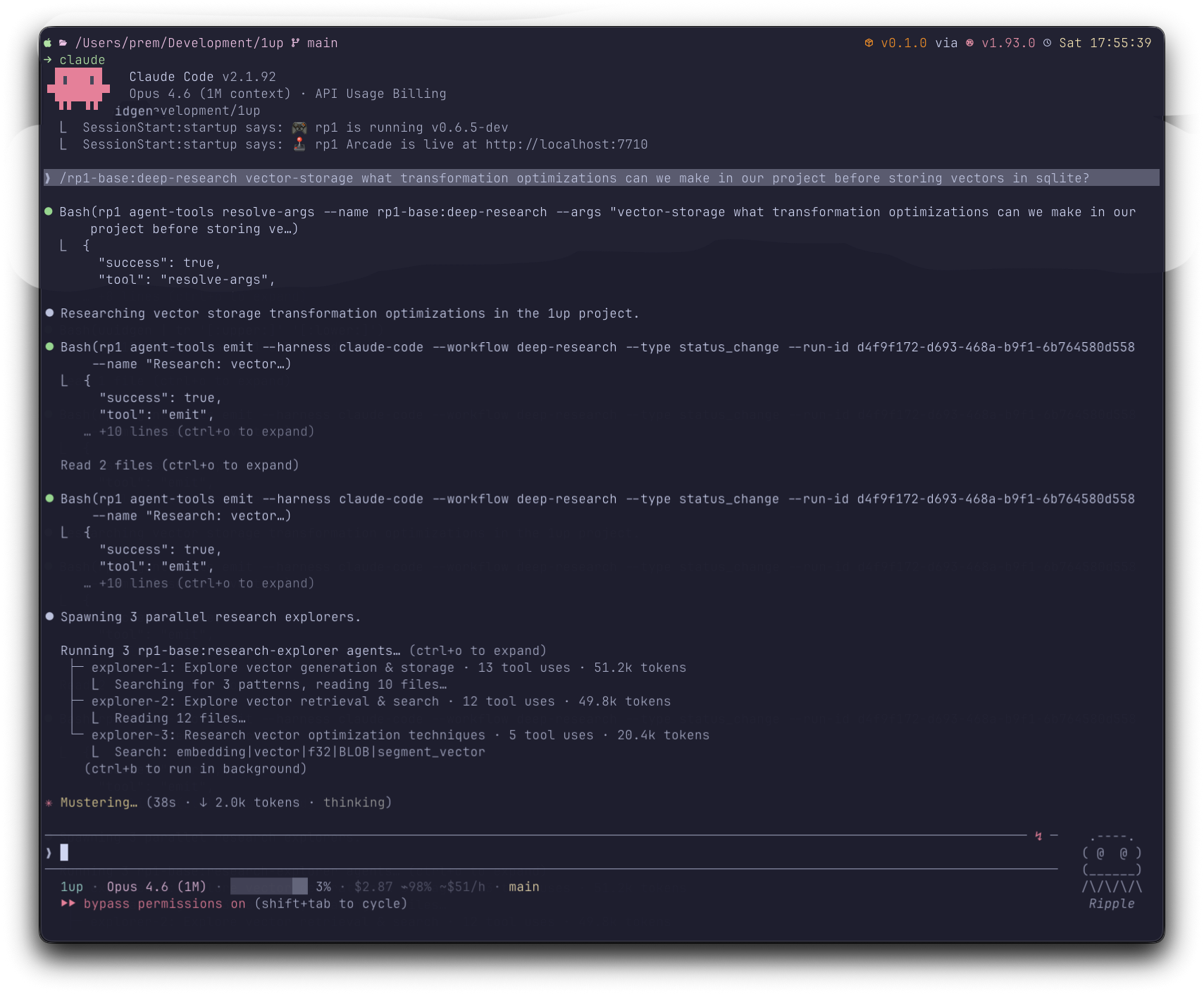Image resolution: width=1204 pixels, height=995 pixels.
Task: Expand the Read 2 files entry
Action: pos(180,465)
